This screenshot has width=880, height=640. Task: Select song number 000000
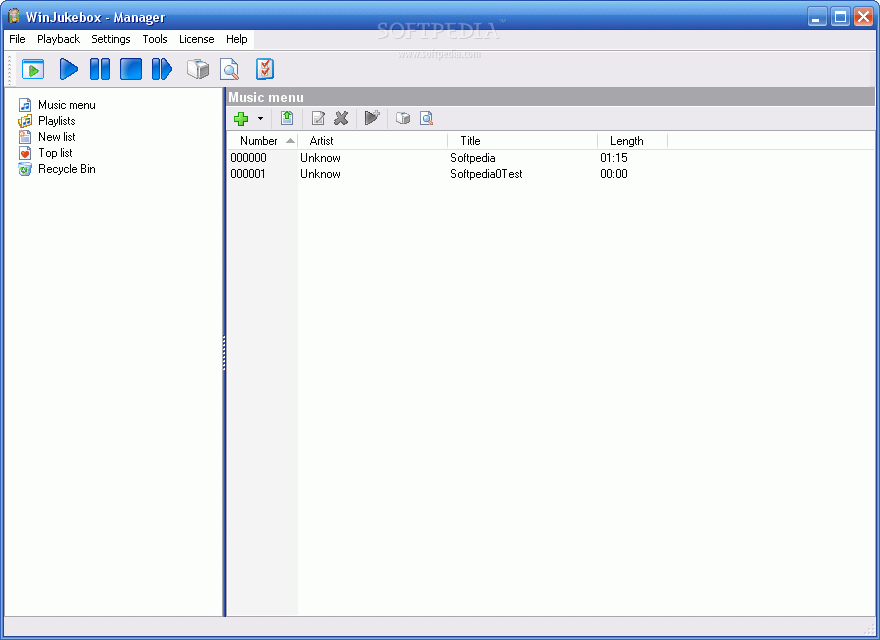point(249,158)
